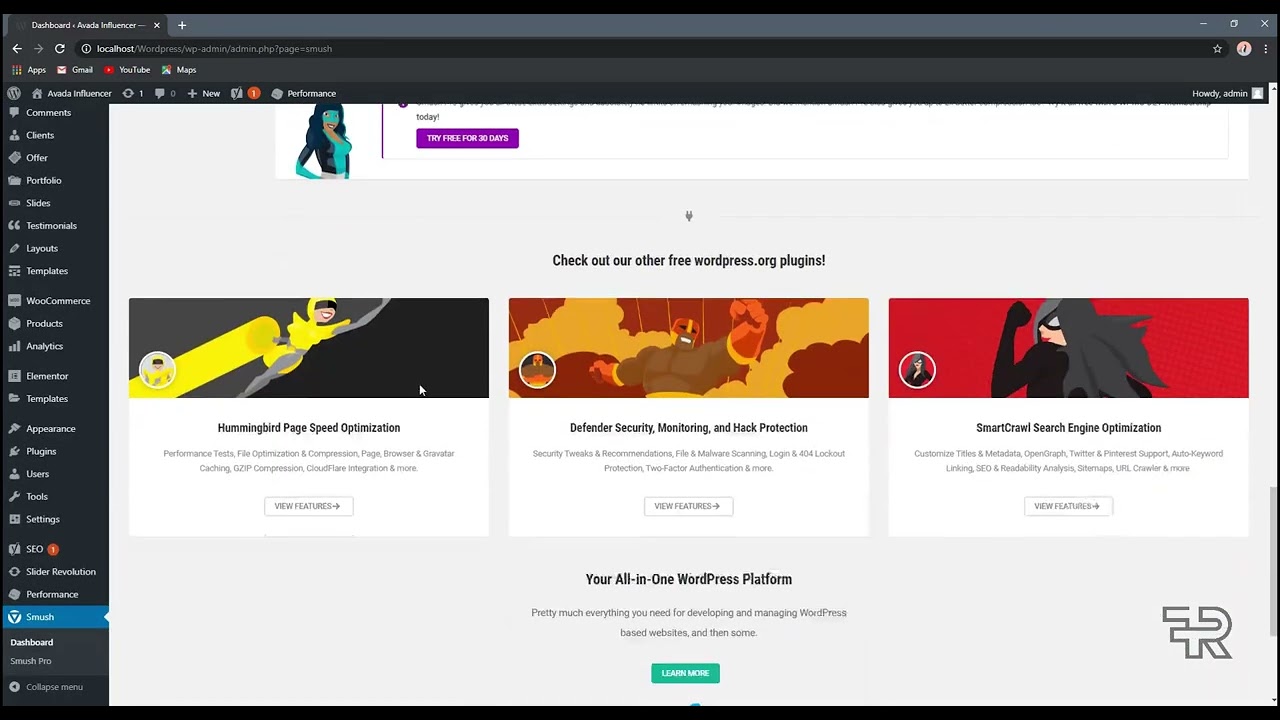
Task: Open the New content menu
Action: 204,93
